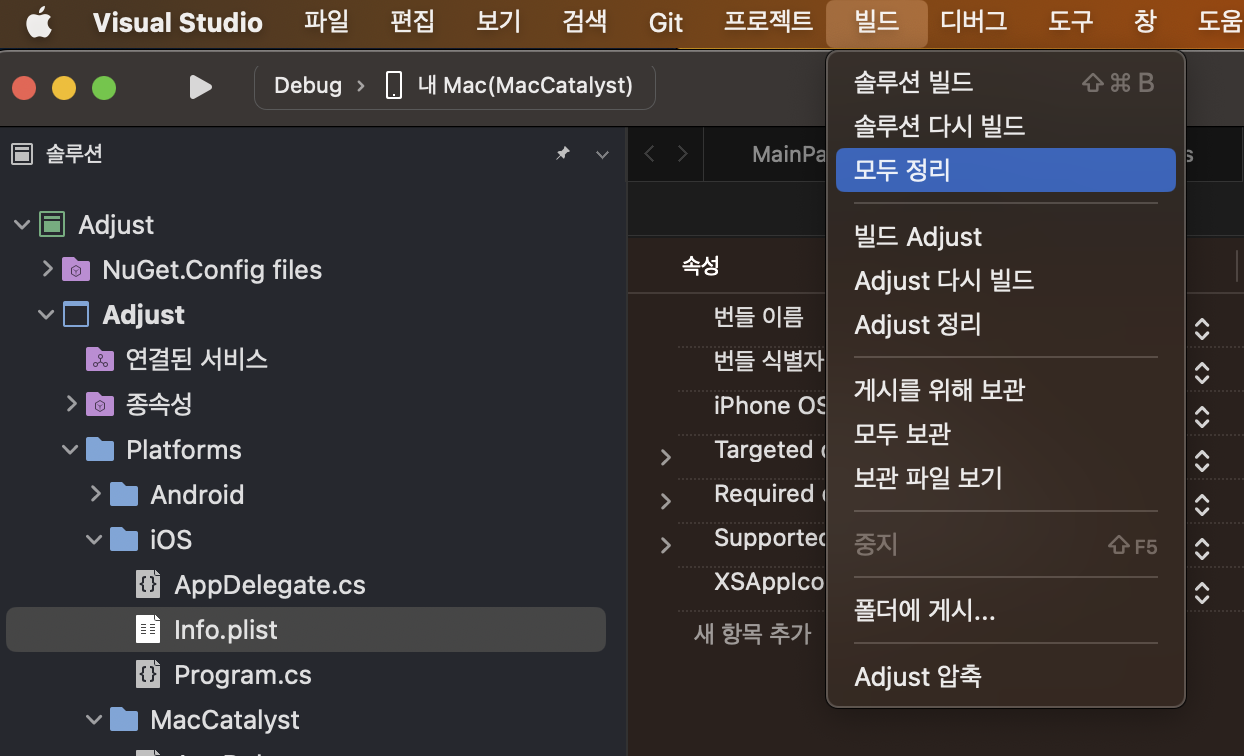Click the 종속성 folder icon

pos(99,404)
